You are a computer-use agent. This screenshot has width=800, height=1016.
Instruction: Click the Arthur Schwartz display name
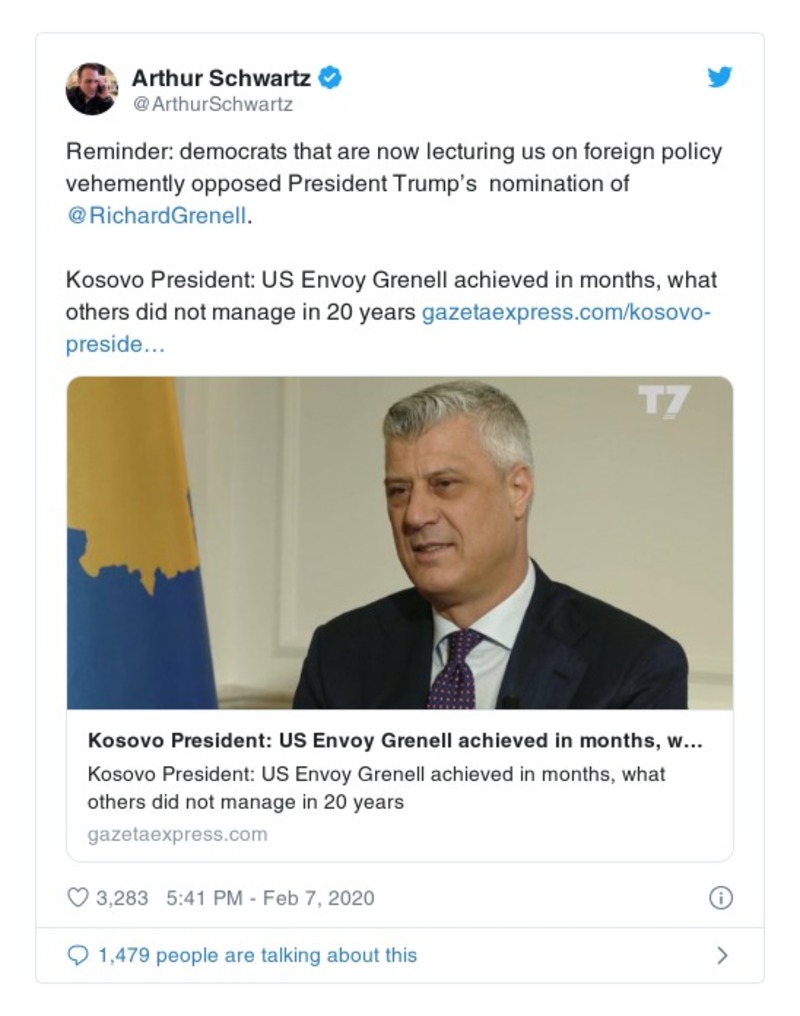[x=221, y=77]
